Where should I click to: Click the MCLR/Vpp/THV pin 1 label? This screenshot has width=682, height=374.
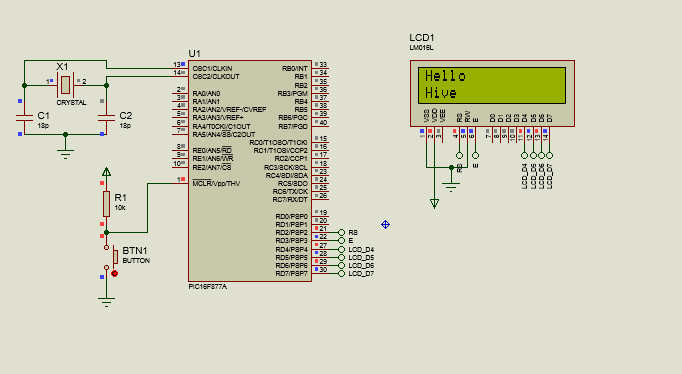coord(216,184)
